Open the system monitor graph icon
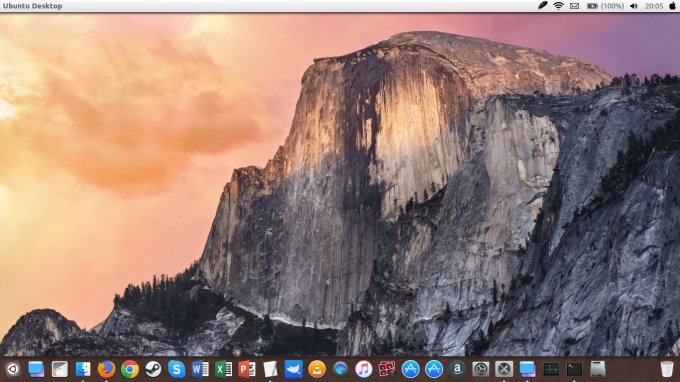The width and height of the screenshot is (680, 382). tap(551, 369)
